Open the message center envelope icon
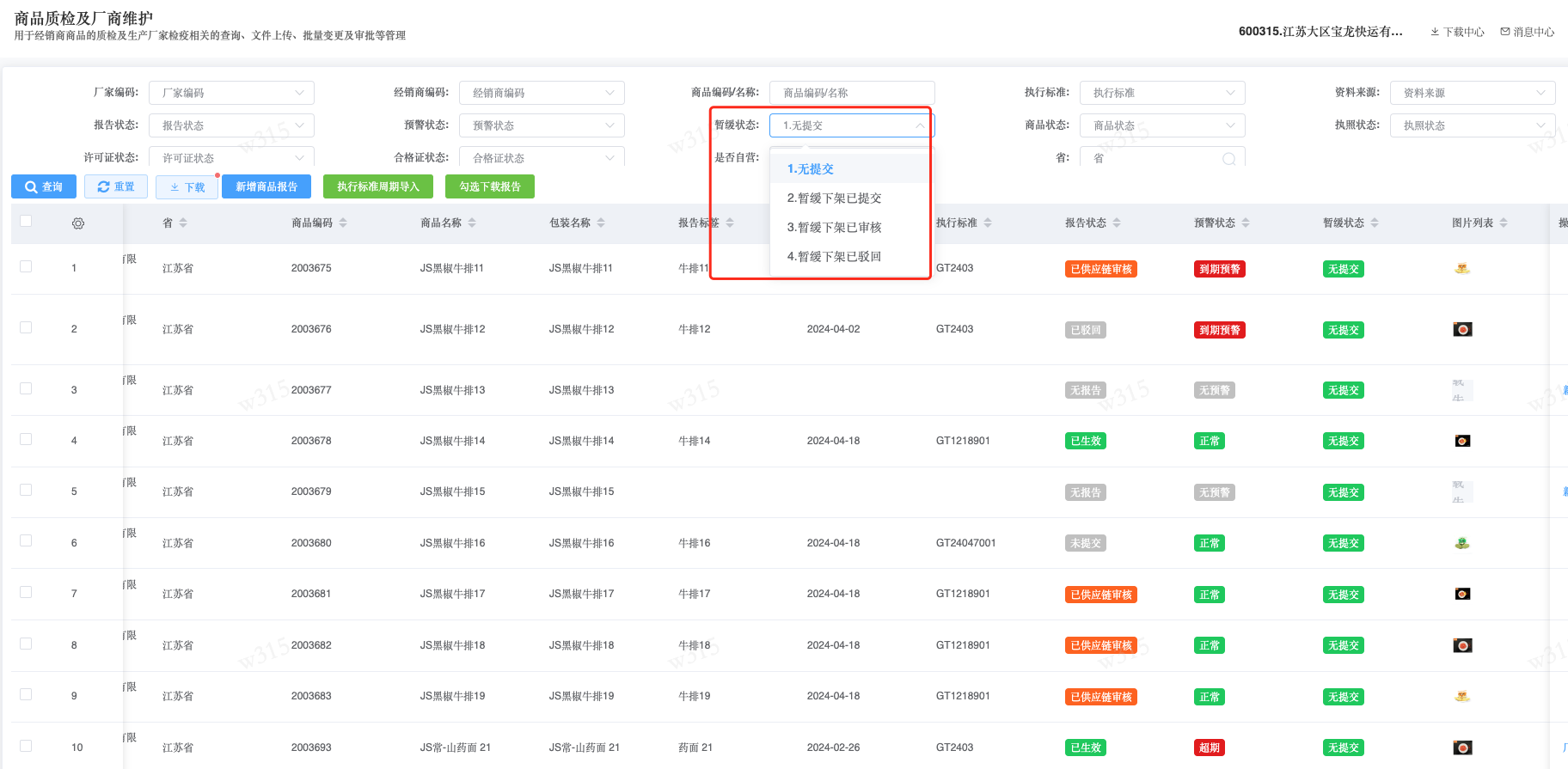Viewport: 1568px width, 769px height. (x=1505, y=32)
